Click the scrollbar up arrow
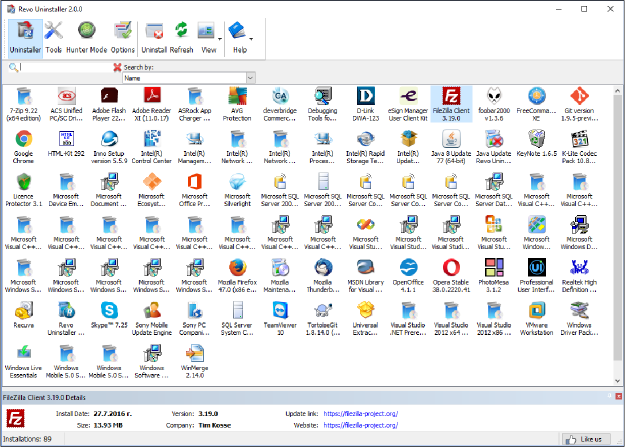Viewport: 625px width, 447px height. point(617,91)
